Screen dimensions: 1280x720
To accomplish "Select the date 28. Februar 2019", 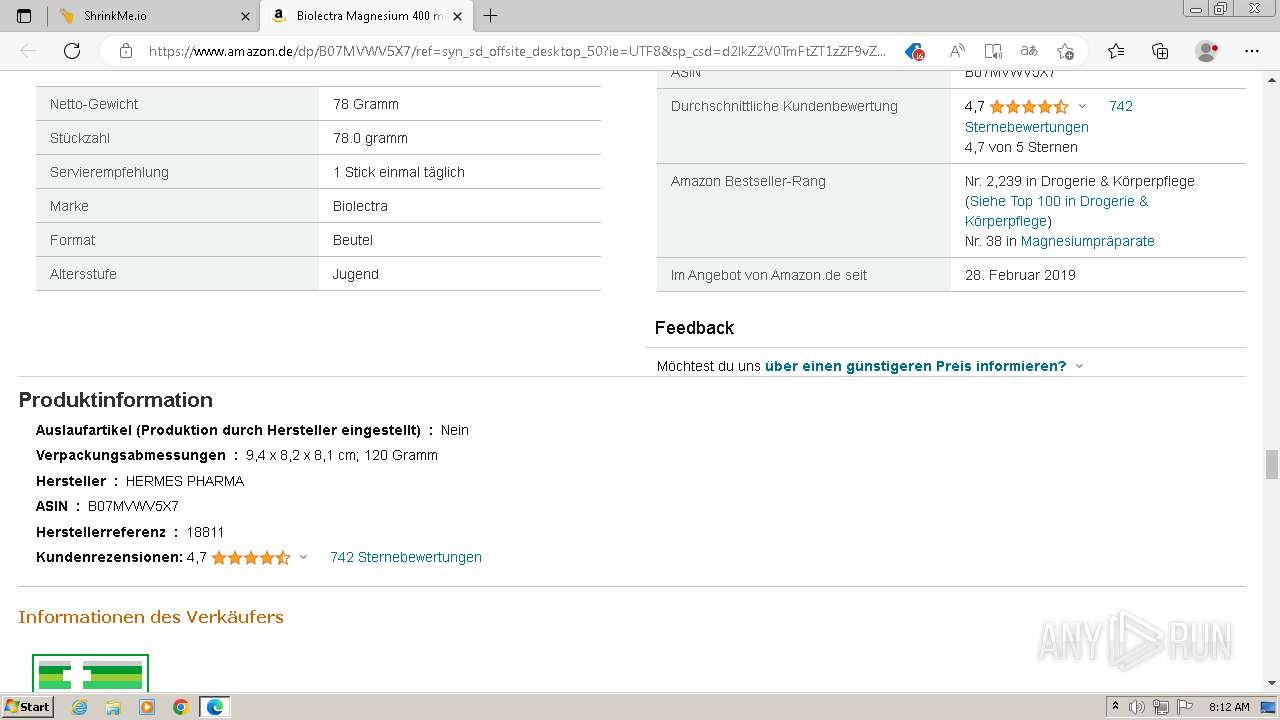I will (x=1020, y=275).
